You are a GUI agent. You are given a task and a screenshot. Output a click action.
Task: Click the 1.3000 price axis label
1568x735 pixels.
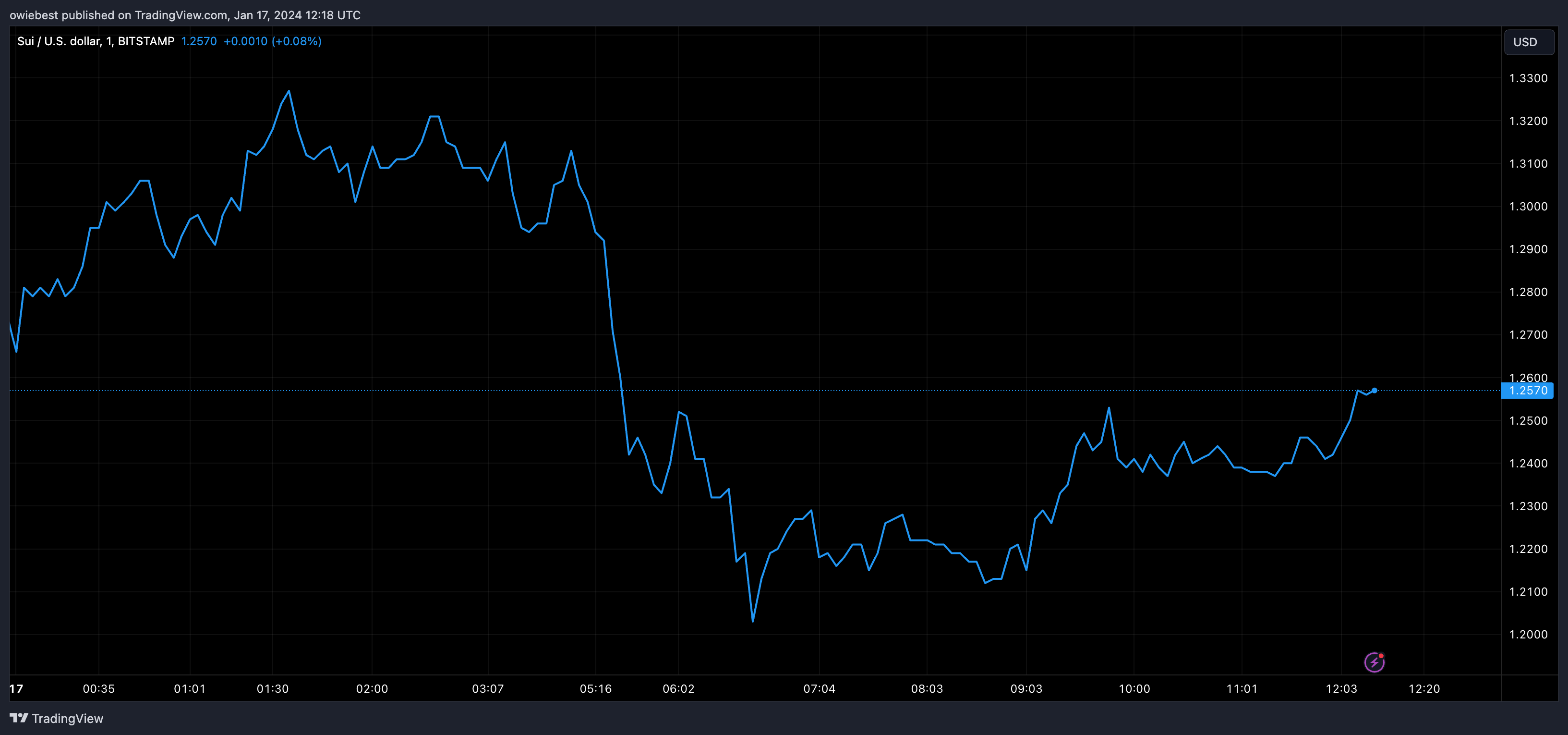(x=1528, y=207)
